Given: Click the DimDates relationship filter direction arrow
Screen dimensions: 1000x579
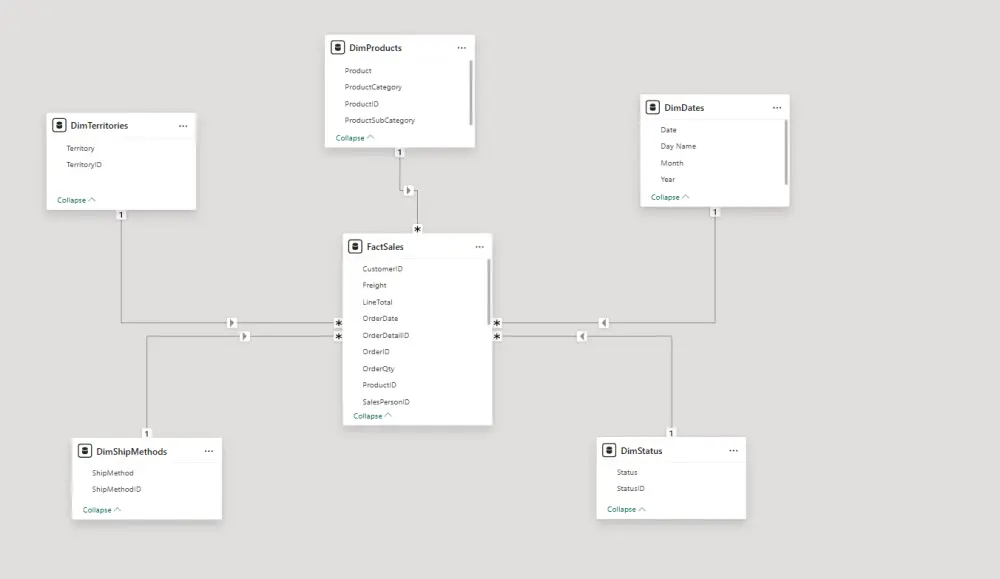Looking at the screenshot, I should [x=604, y=323].
